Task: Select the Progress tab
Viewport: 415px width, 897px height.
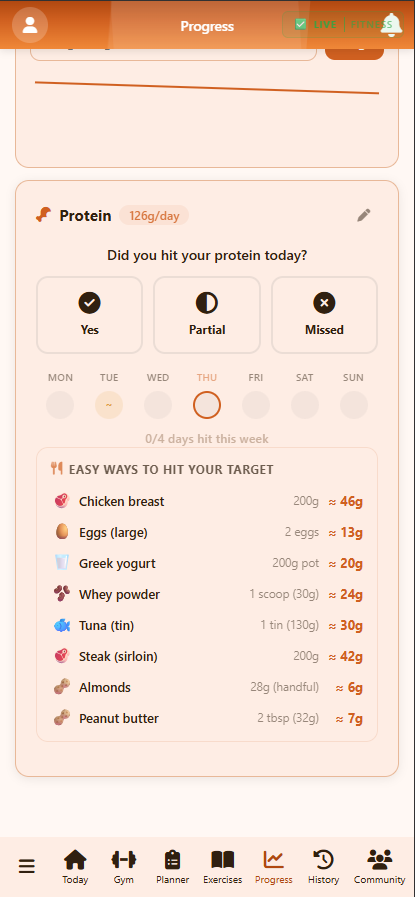Action: pos(274,867)
